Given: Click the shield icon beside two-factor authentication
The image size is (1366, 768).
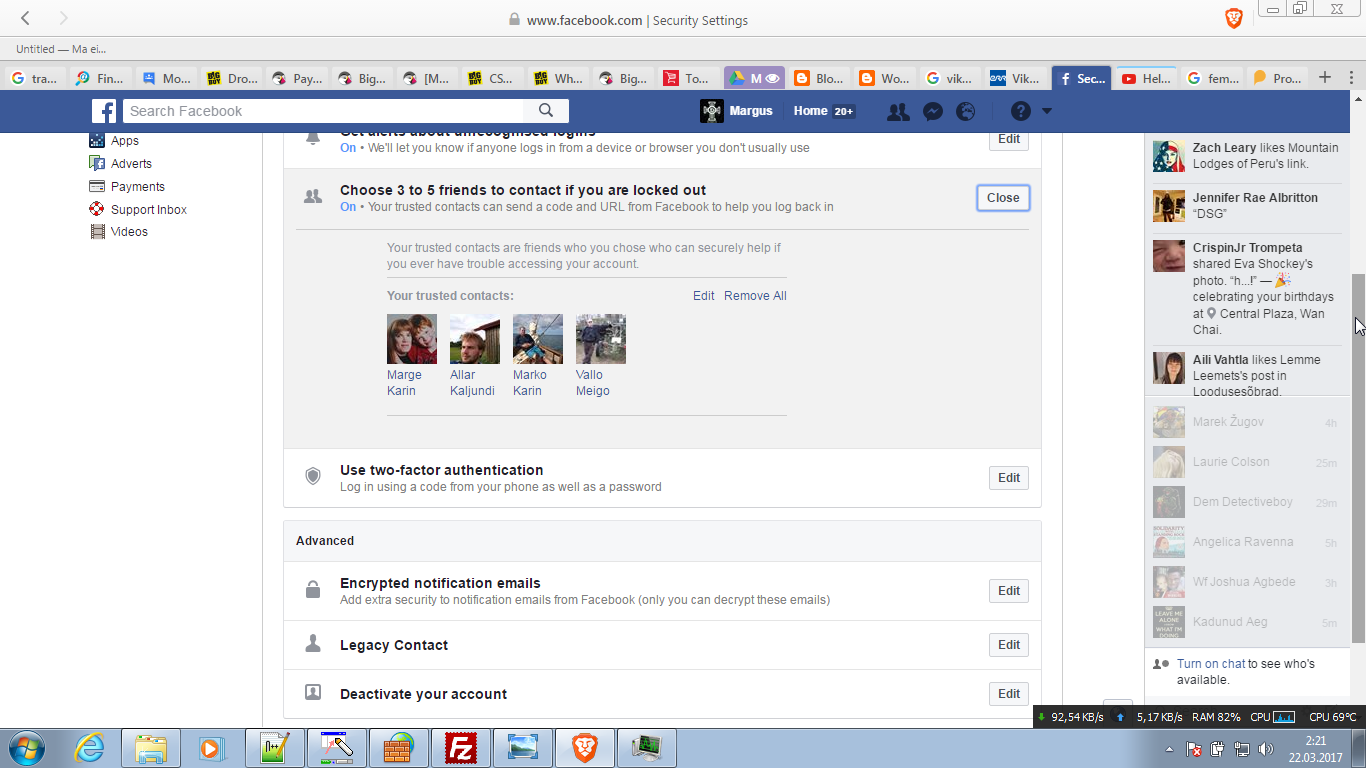Looking at the screenshot, I should click(x=313, y=477).
